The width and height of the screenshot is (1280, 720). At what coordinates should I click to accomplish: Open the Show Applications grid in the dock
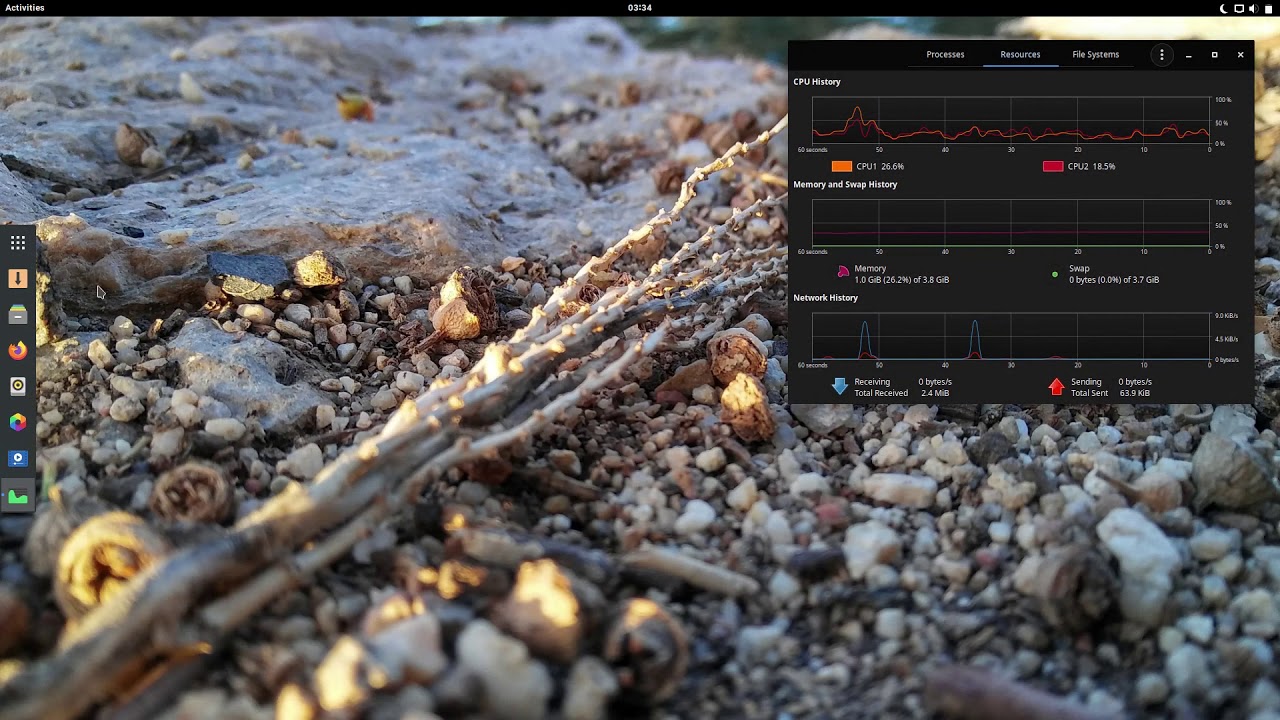click(18, 243)
